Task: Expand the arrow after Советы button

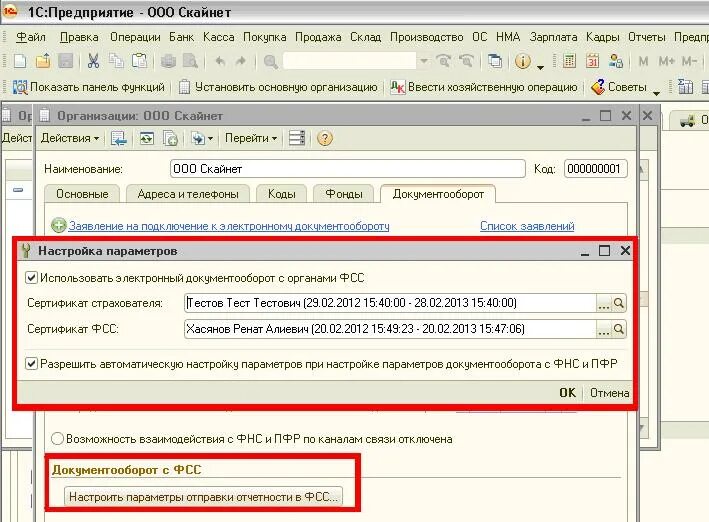Action: click(656, 93)
